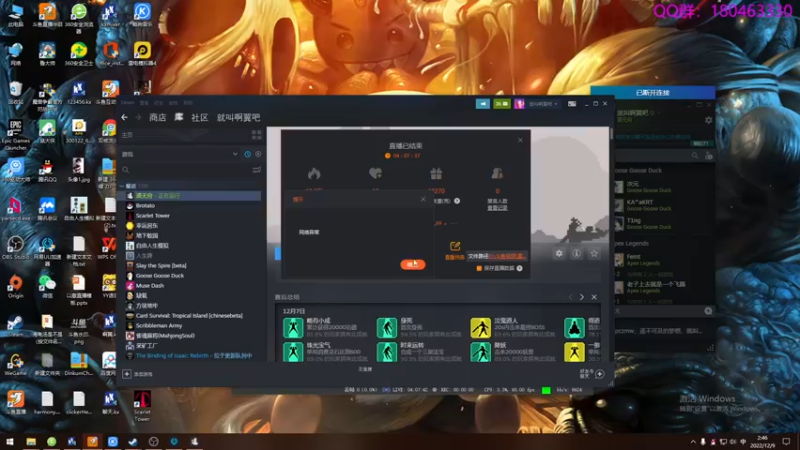This screenshot has width=800, height=450.
Task: Close the 赛后总结 summary section
Action: coord(594,297)
